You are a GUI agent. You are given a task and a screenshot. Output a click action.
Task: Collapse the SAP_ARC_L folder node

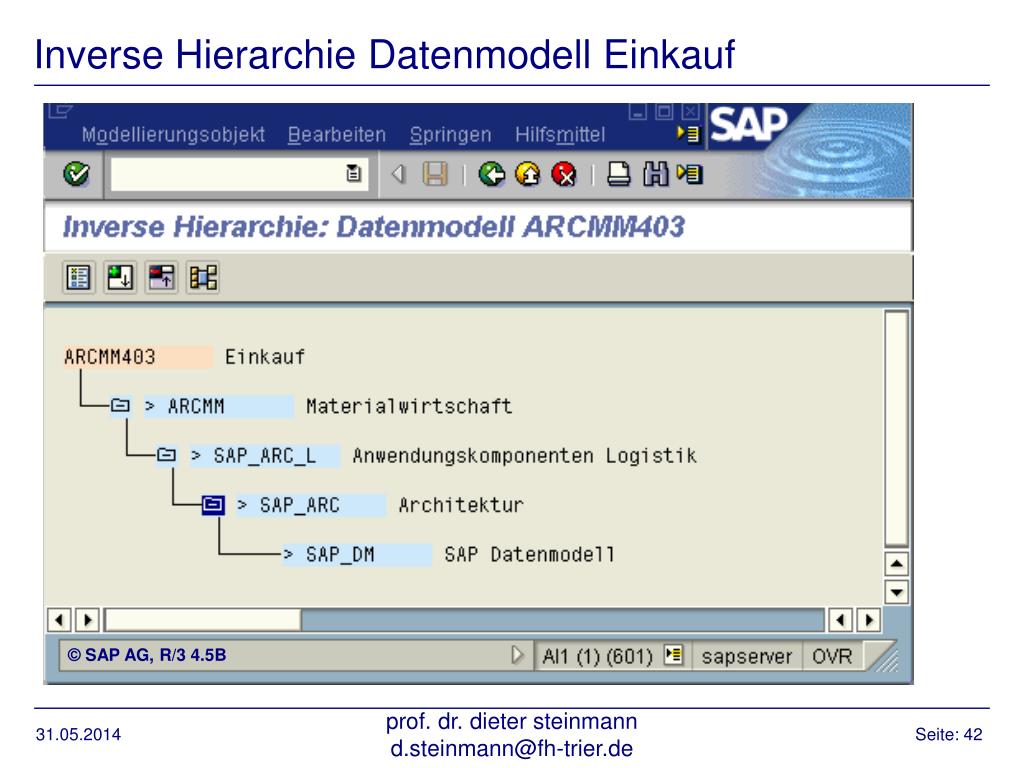coord(167,455)
